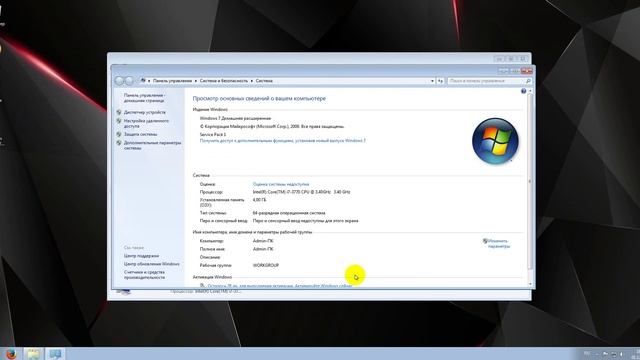The height and width of the screenshot is (360, 640).
Task: Open Firefox from the taskbar
Action: point(11,354)
